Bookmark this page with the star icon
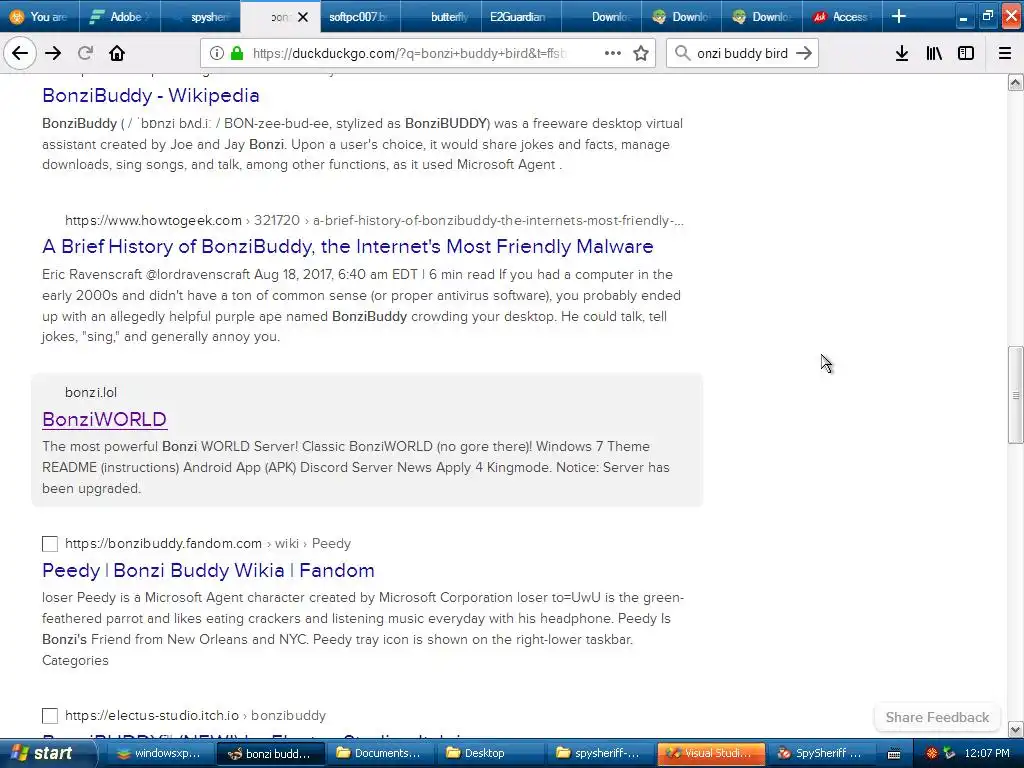 click(641, 54)
